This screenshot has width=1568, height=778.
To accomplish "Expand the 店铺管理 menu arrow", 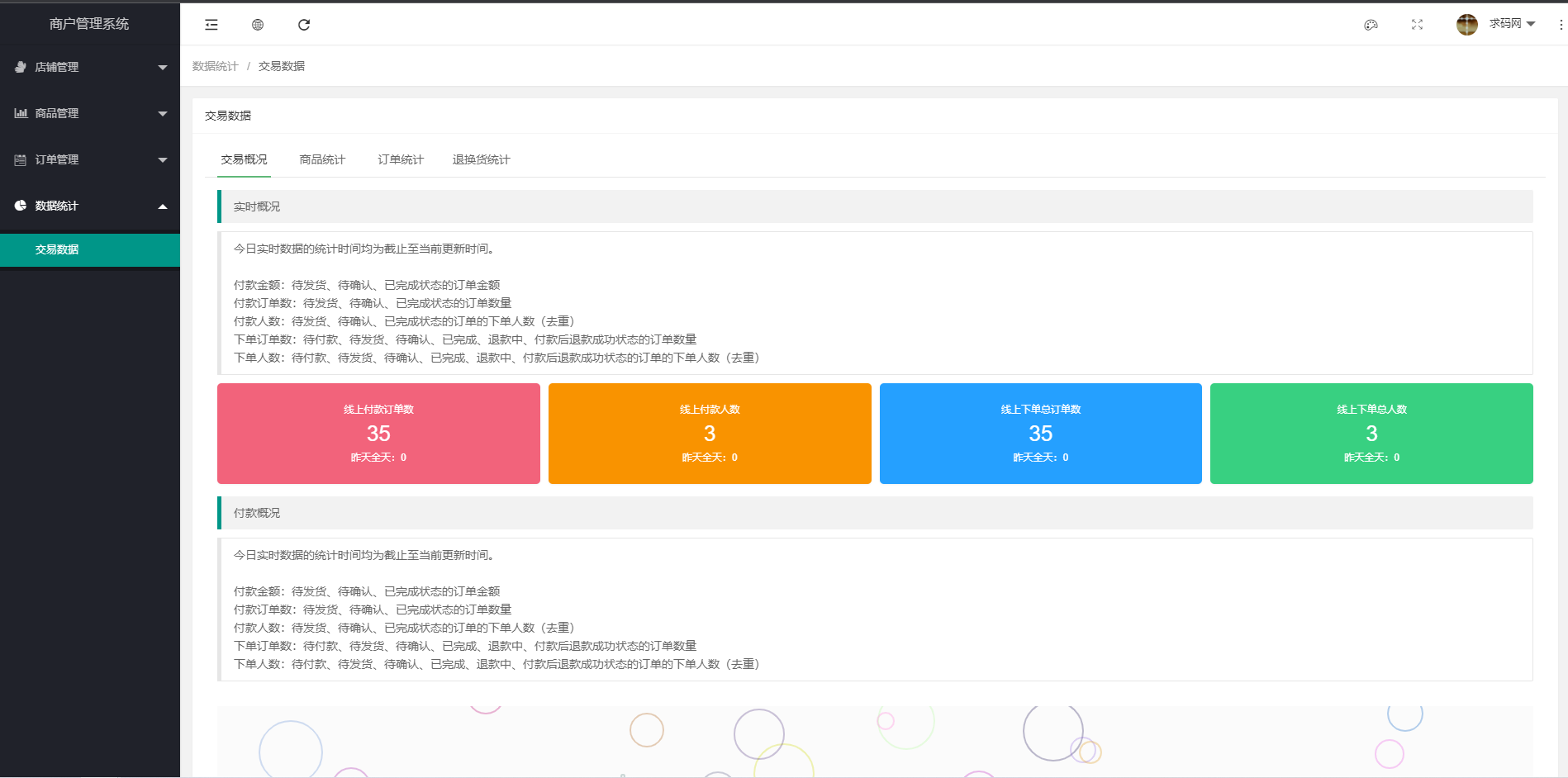I will pyautogui.click(x=163, y=67).
